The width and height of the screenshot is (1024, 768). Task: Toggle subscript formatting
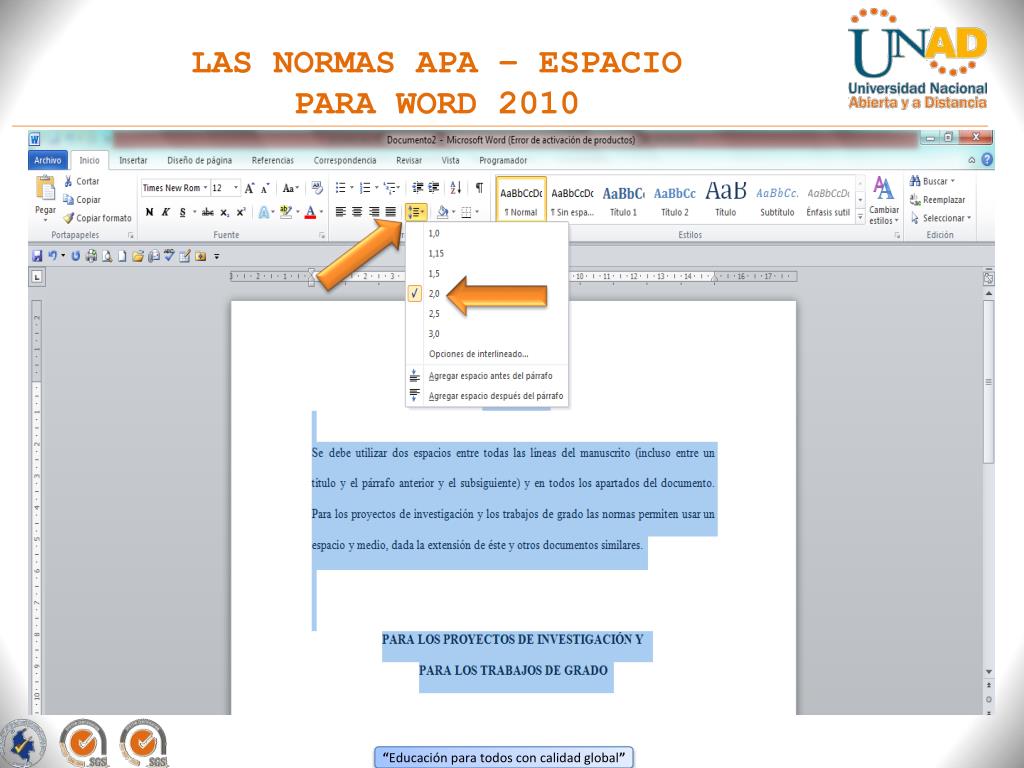coord(224,212)
